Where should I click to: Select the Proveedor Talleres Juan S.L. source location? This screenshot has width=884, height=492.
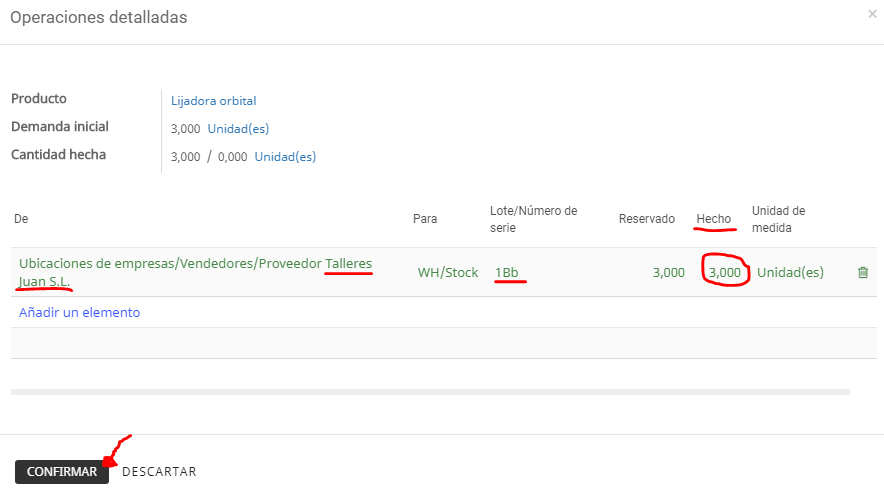[x=196, y=272]
